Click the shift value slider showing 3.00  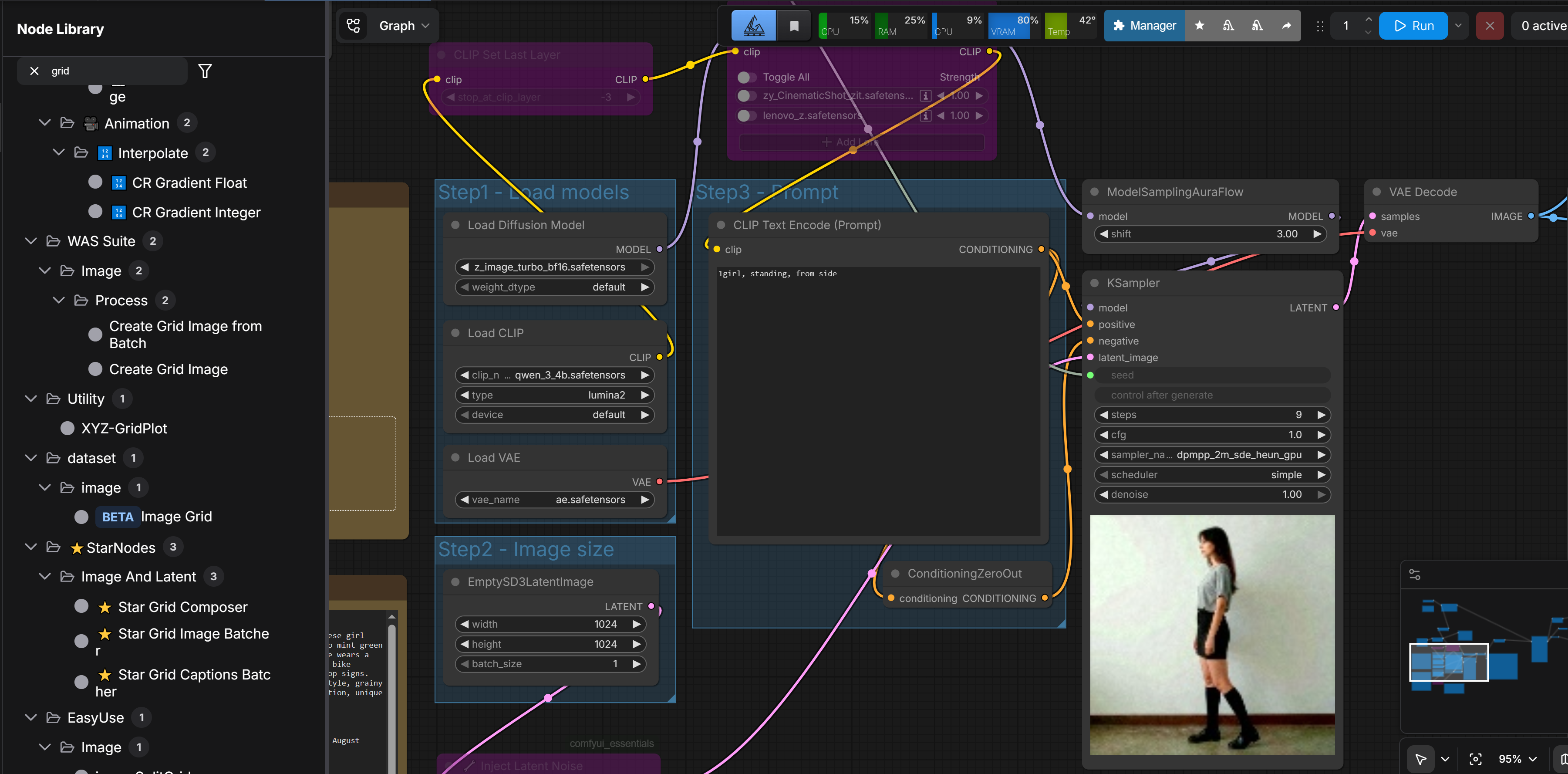click(x=1210, y=234)
